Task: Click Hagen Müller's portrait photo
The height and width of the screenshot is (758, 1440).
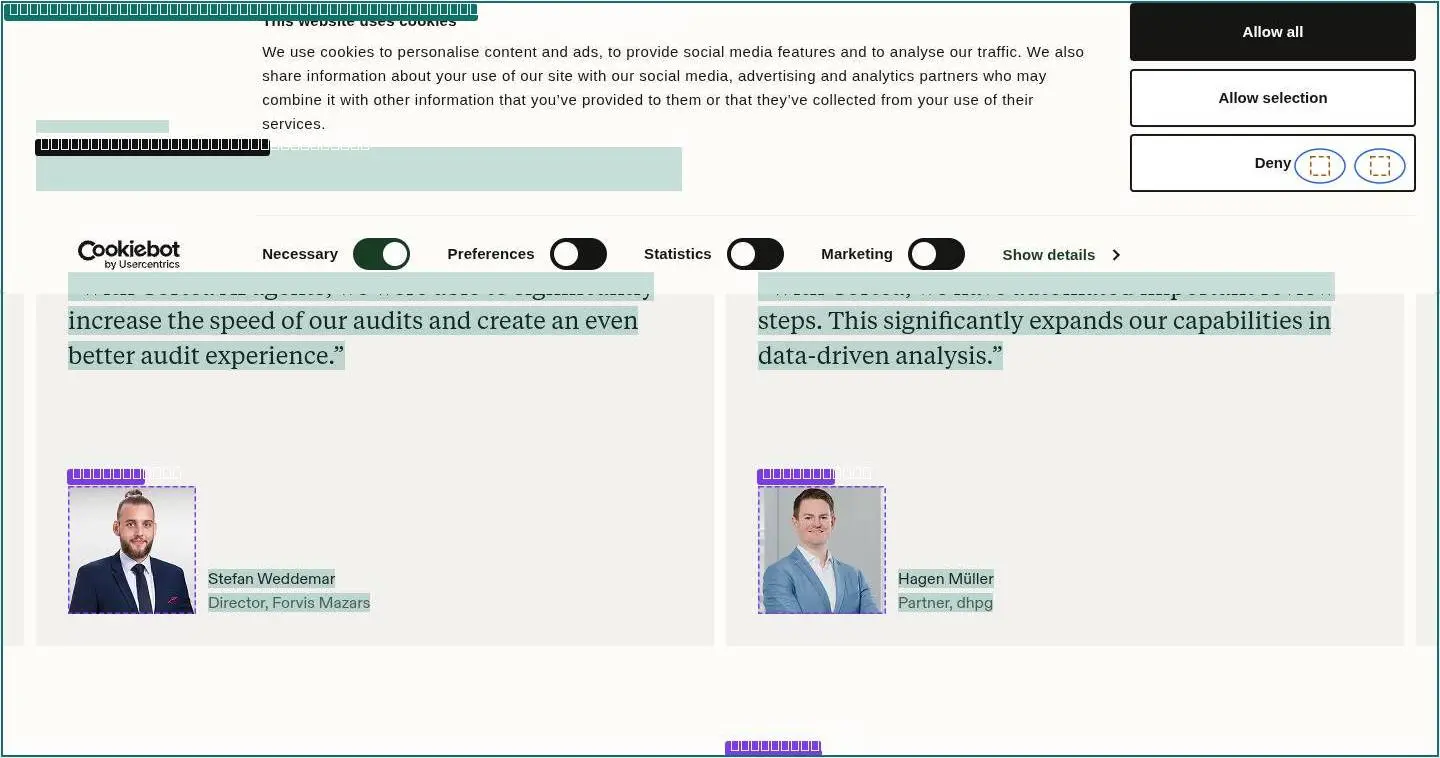Action: [822, 550]
